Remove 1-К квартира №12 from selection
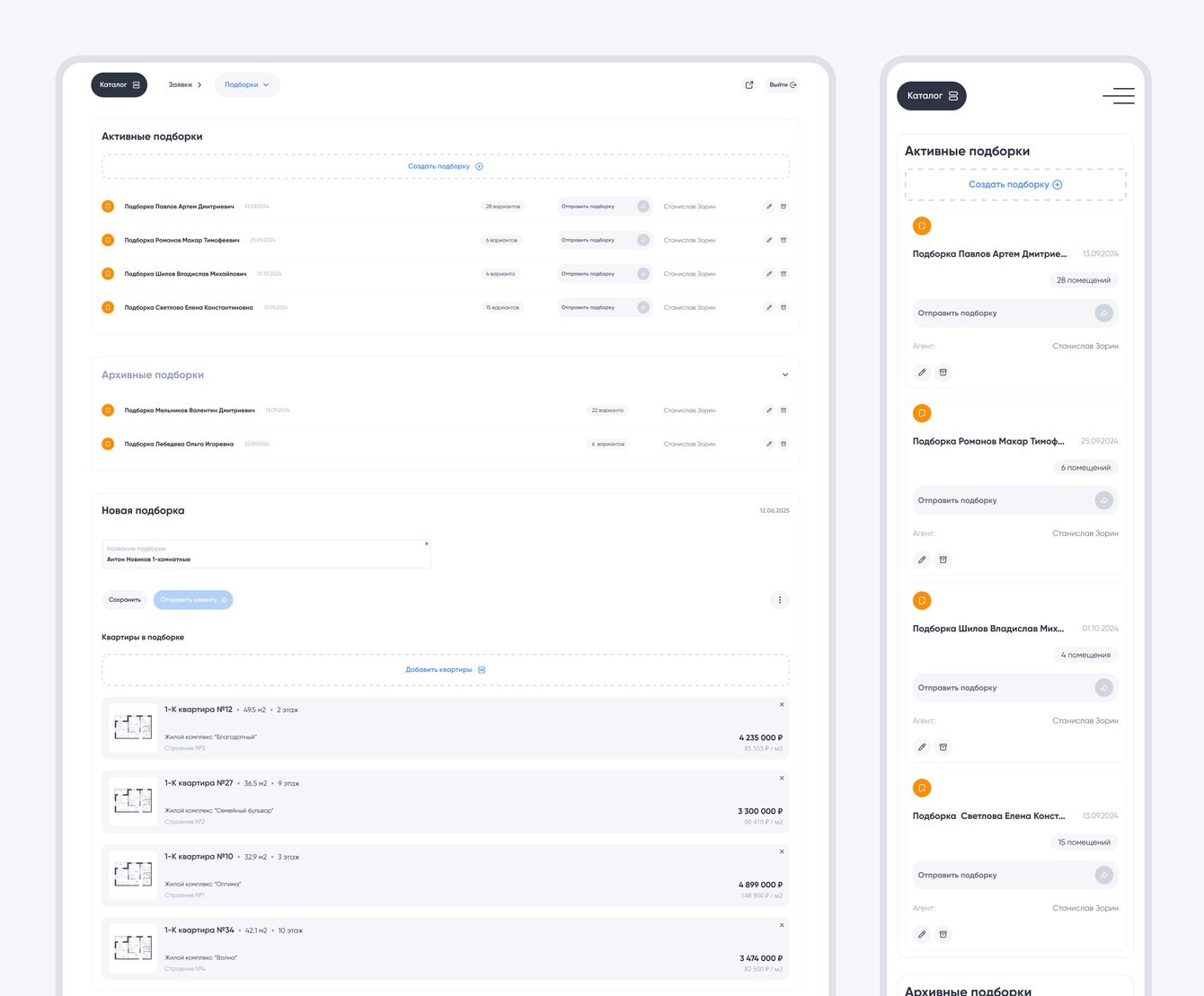This screenshot has height=996, width=1204. coord(782,705)
